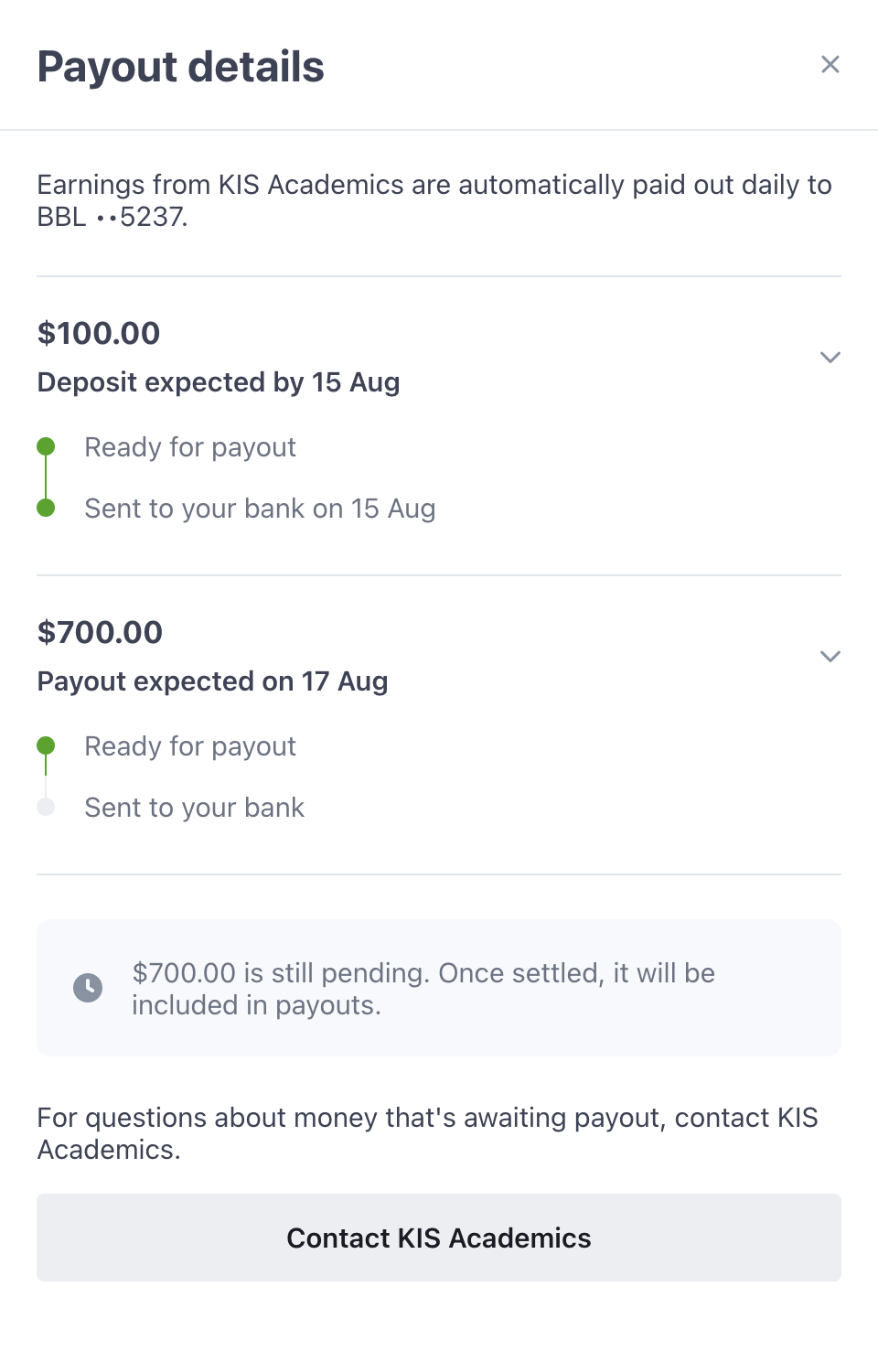878x1372 pixels.
Task: Click the $700.00 amount heading
Action: tap(100, 632)
